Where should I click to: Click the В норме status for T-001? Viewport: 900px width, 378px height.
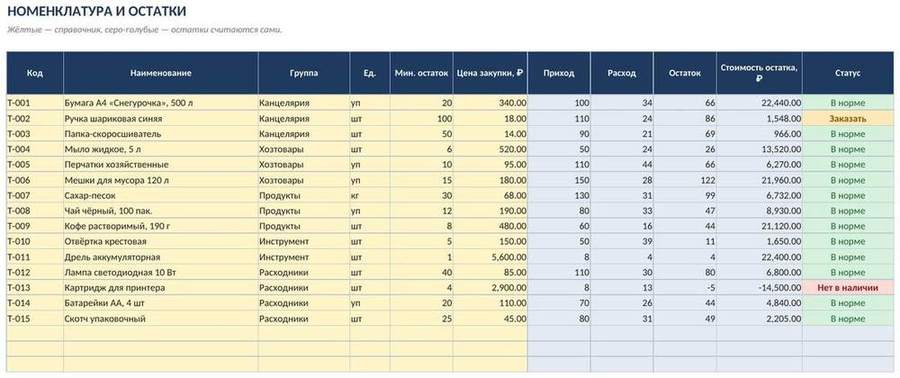pyautogui.click(x=848, y=103)
